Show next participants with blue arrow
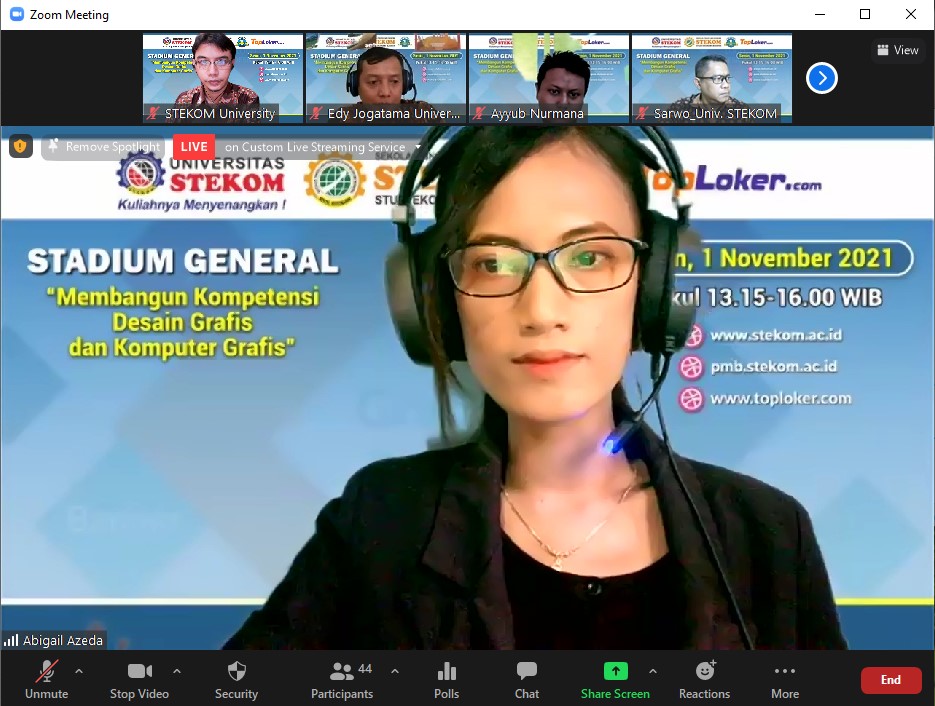The height and width of the screenshot is (706, 935). [x=822, y=78]
